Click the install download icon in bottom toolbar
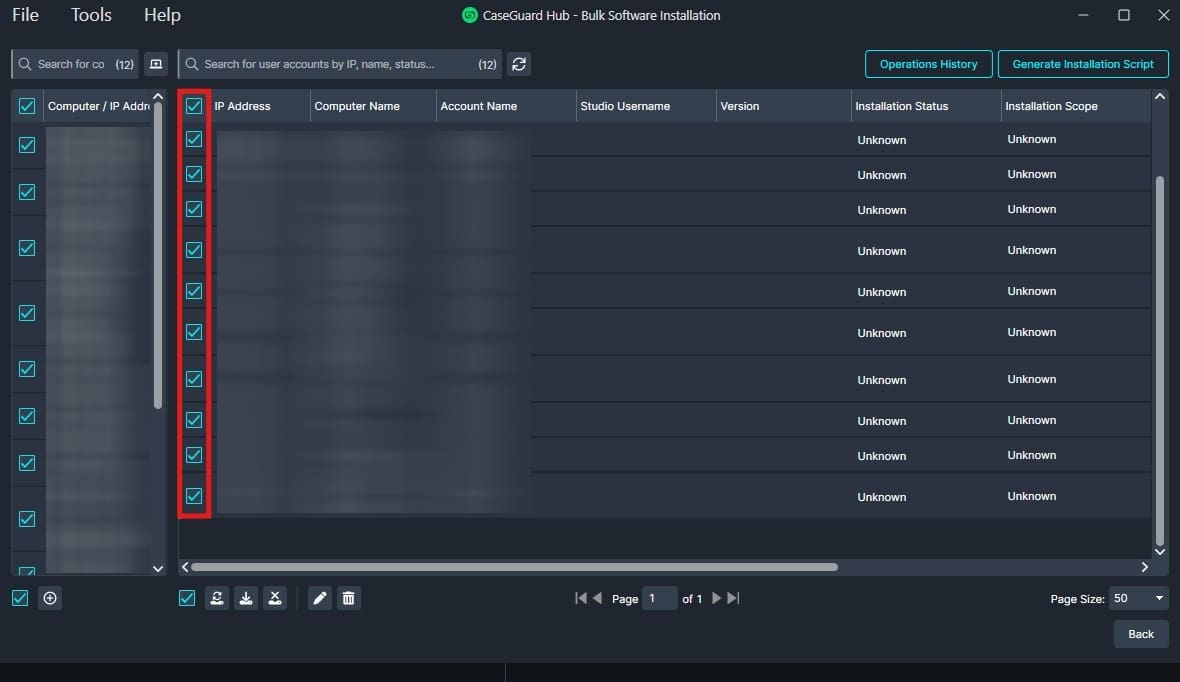1180x682 pixels. pyautogui.click(x=245, y=598)
